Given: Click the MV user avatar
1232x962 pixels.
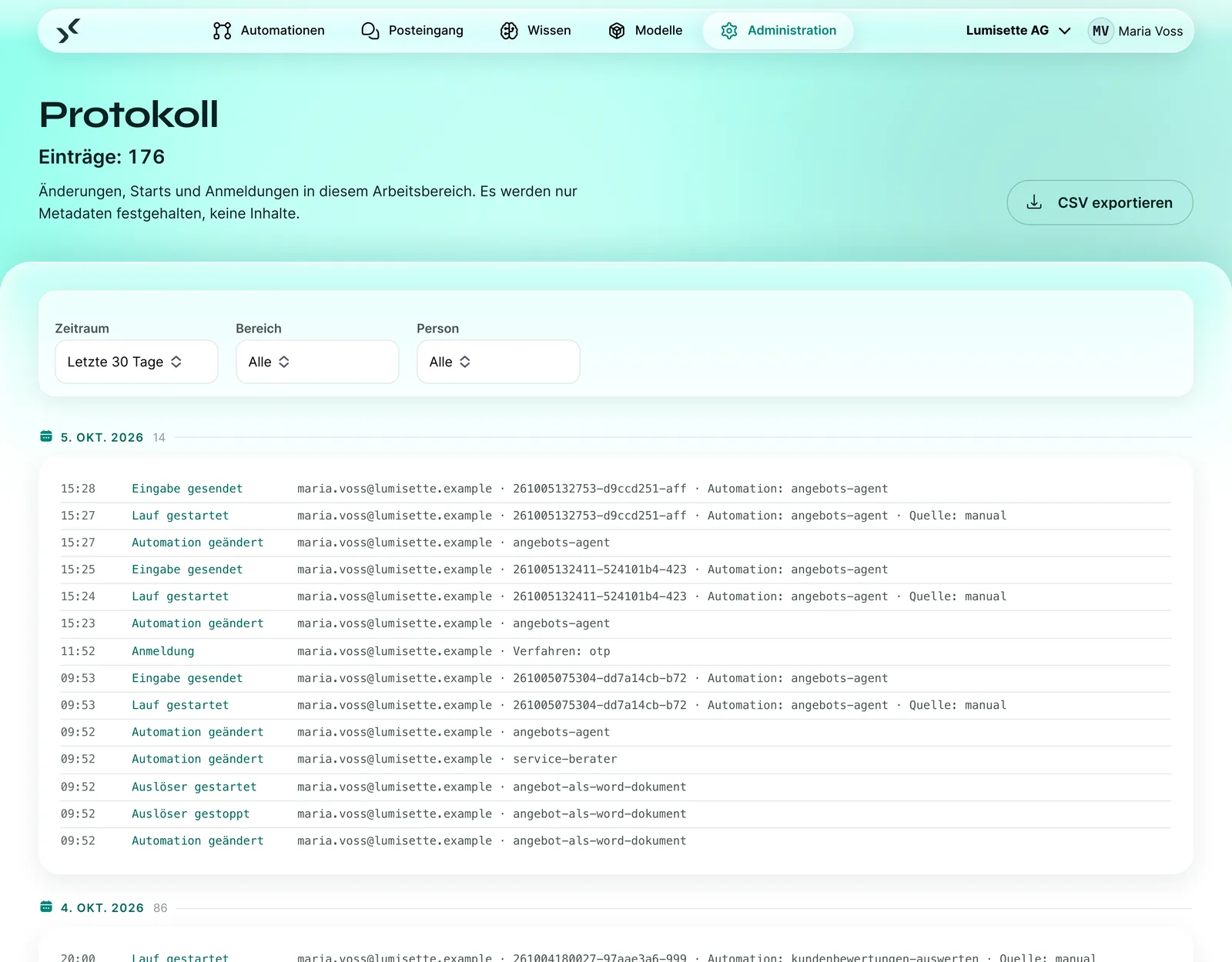Looking at the screenshot, I should click(x=1100, y=31).
